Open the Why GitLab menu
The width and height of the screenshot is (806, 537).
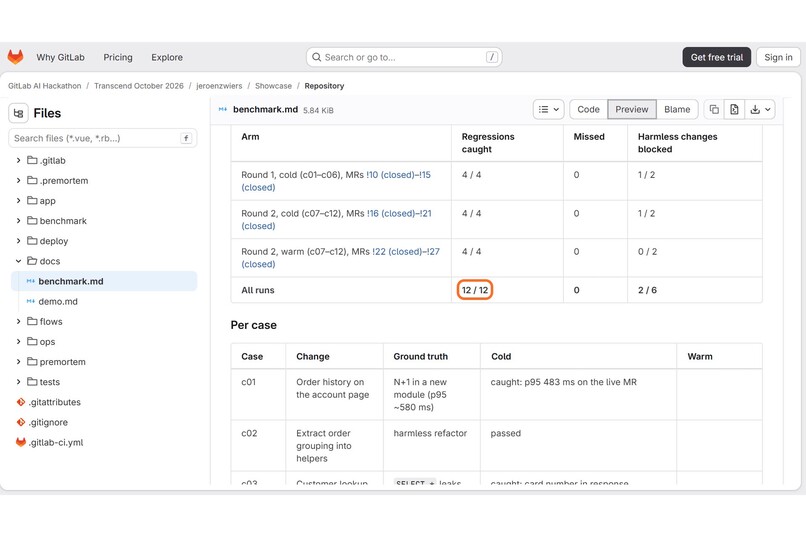[x=60, y=57]
